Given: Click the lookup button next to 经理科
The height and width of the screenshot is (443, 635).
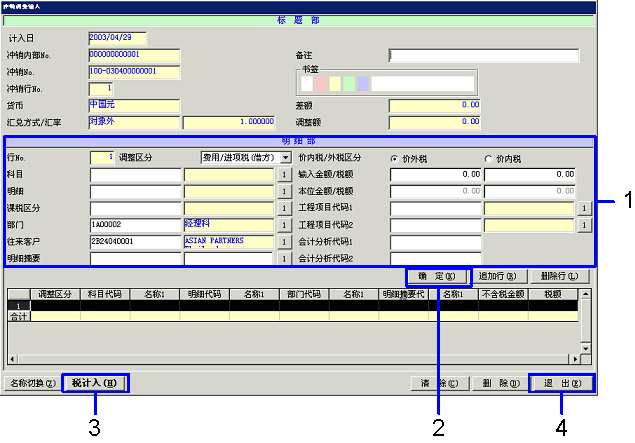Looking at the screenshot, I should (x=284, y=226).
